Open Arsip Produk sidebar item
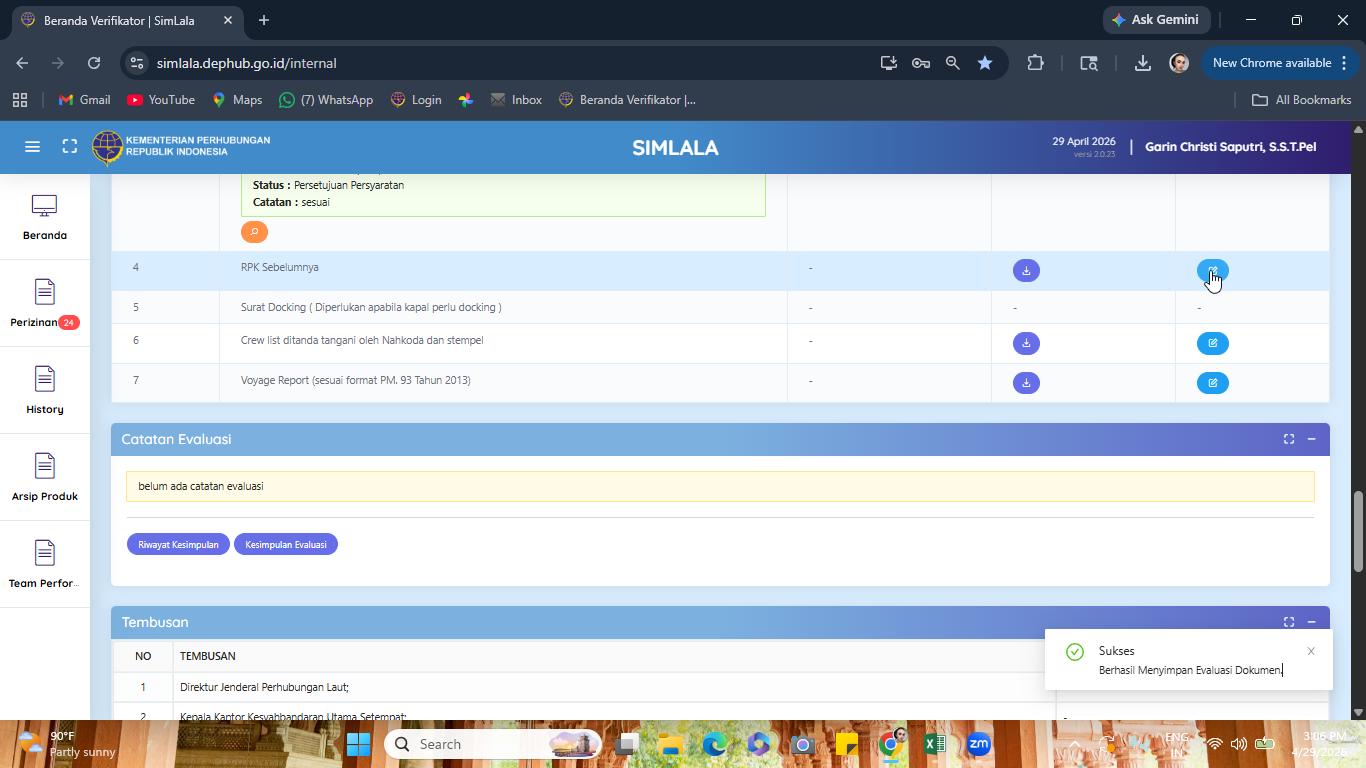This screenshot has height=768, width=1366. point(44,477)
